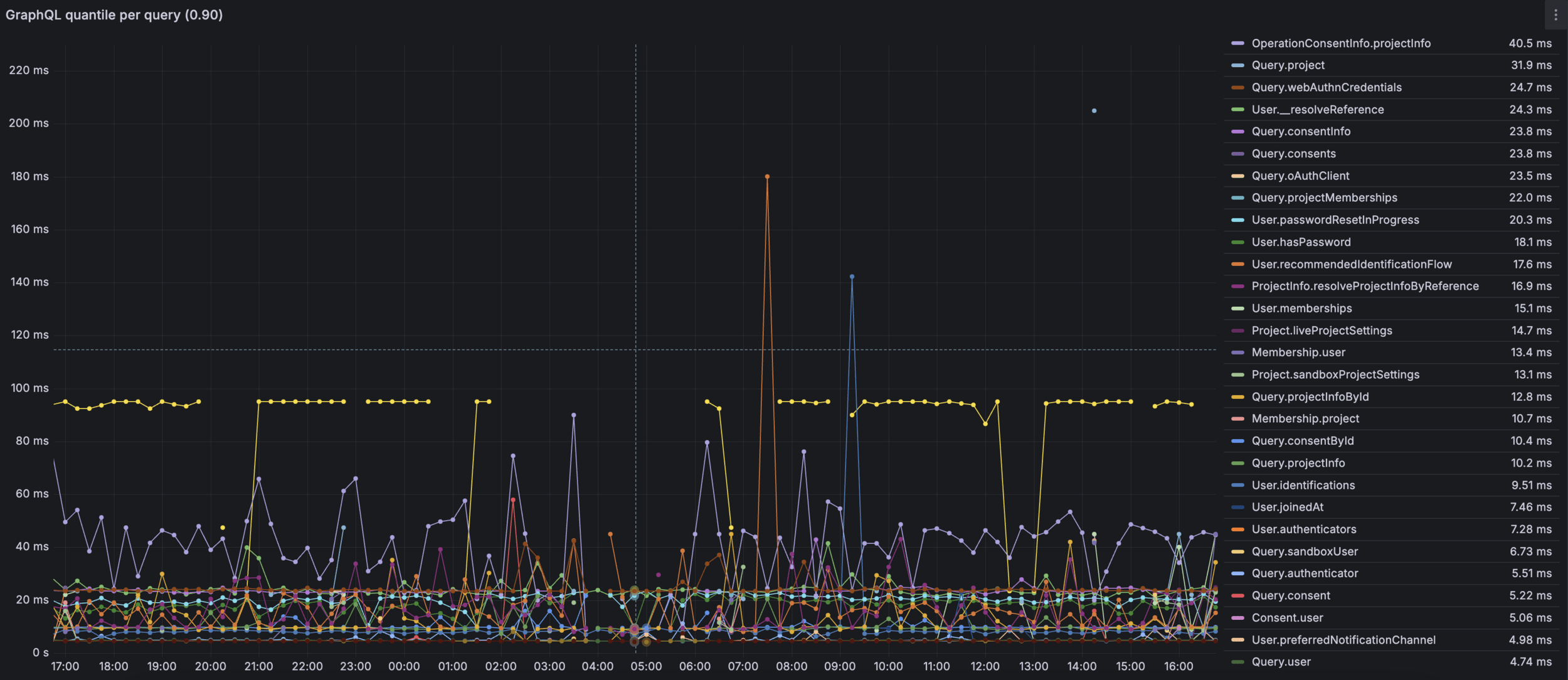This screenshot has width=1568, height=680.
Task: Click the Query.oAuthClient legend item
Action: pyautogui.click(x=1300, y=176)
